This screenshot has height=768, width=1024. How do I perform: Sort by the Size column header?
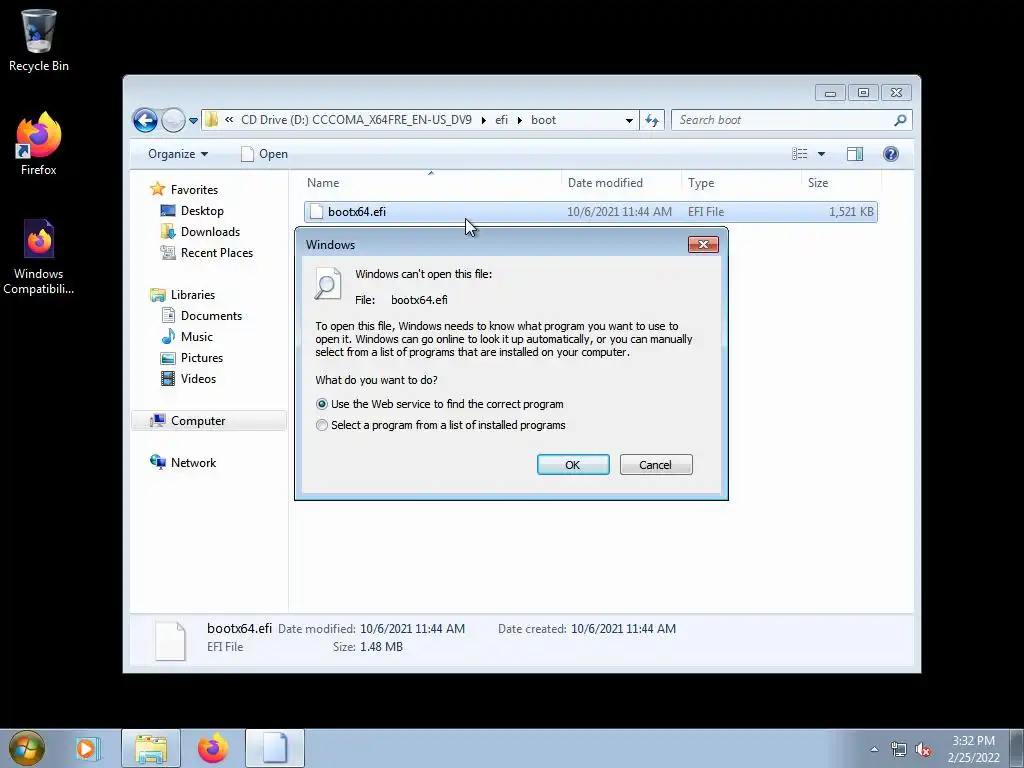pyautogui.click(x=841, y=184)
